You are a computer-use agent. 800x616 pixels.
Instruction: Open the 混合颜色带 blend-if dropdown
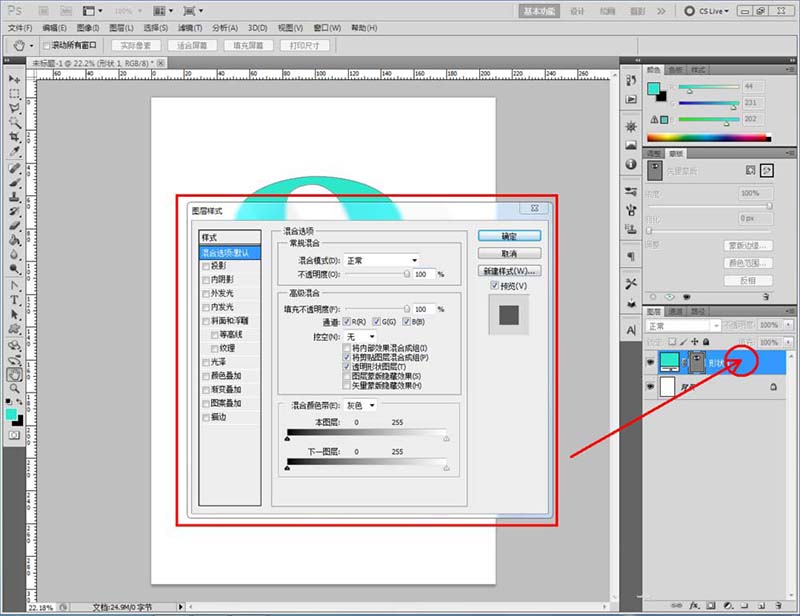point(360,405)
